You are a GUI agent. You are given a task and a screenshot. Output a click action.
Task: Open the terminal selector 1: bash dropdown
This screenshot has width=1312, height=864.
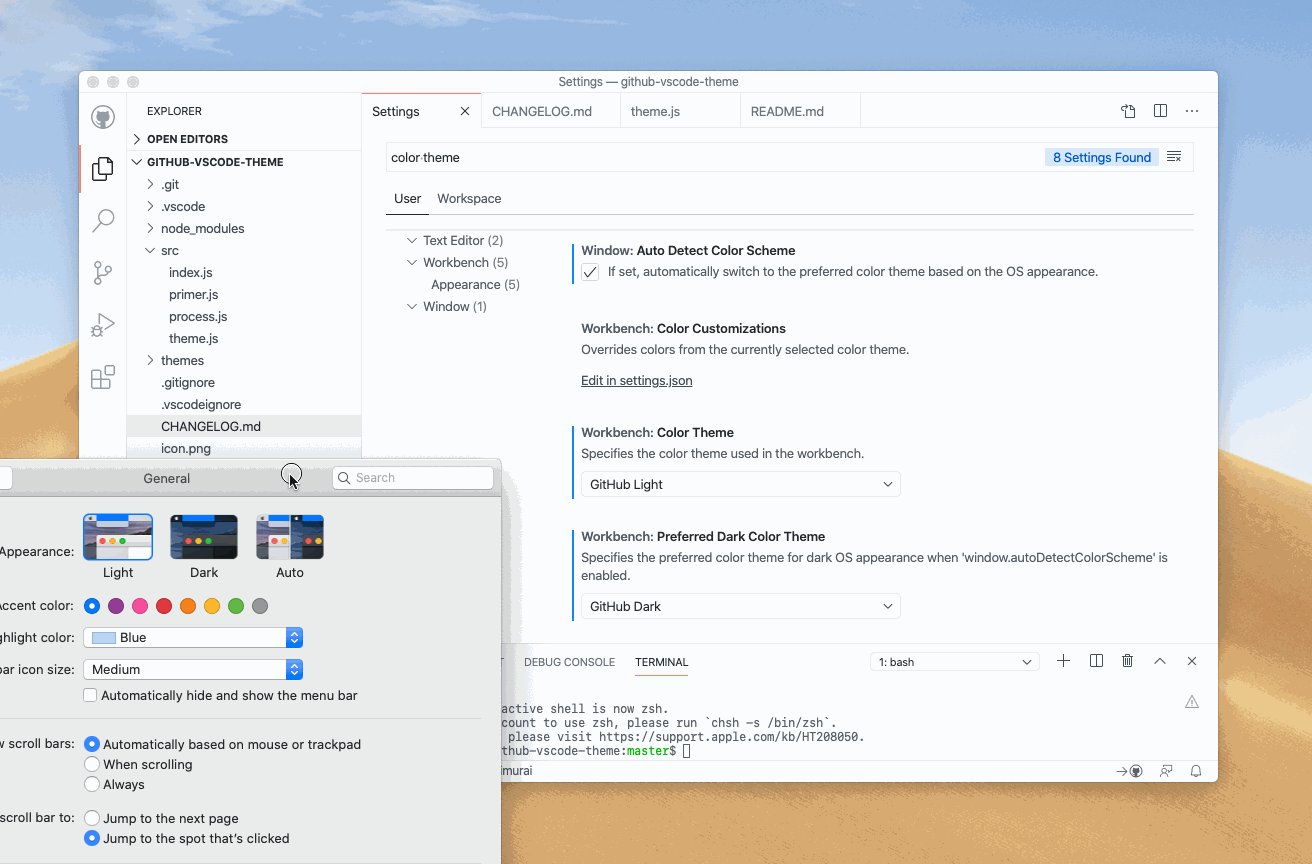955,662
